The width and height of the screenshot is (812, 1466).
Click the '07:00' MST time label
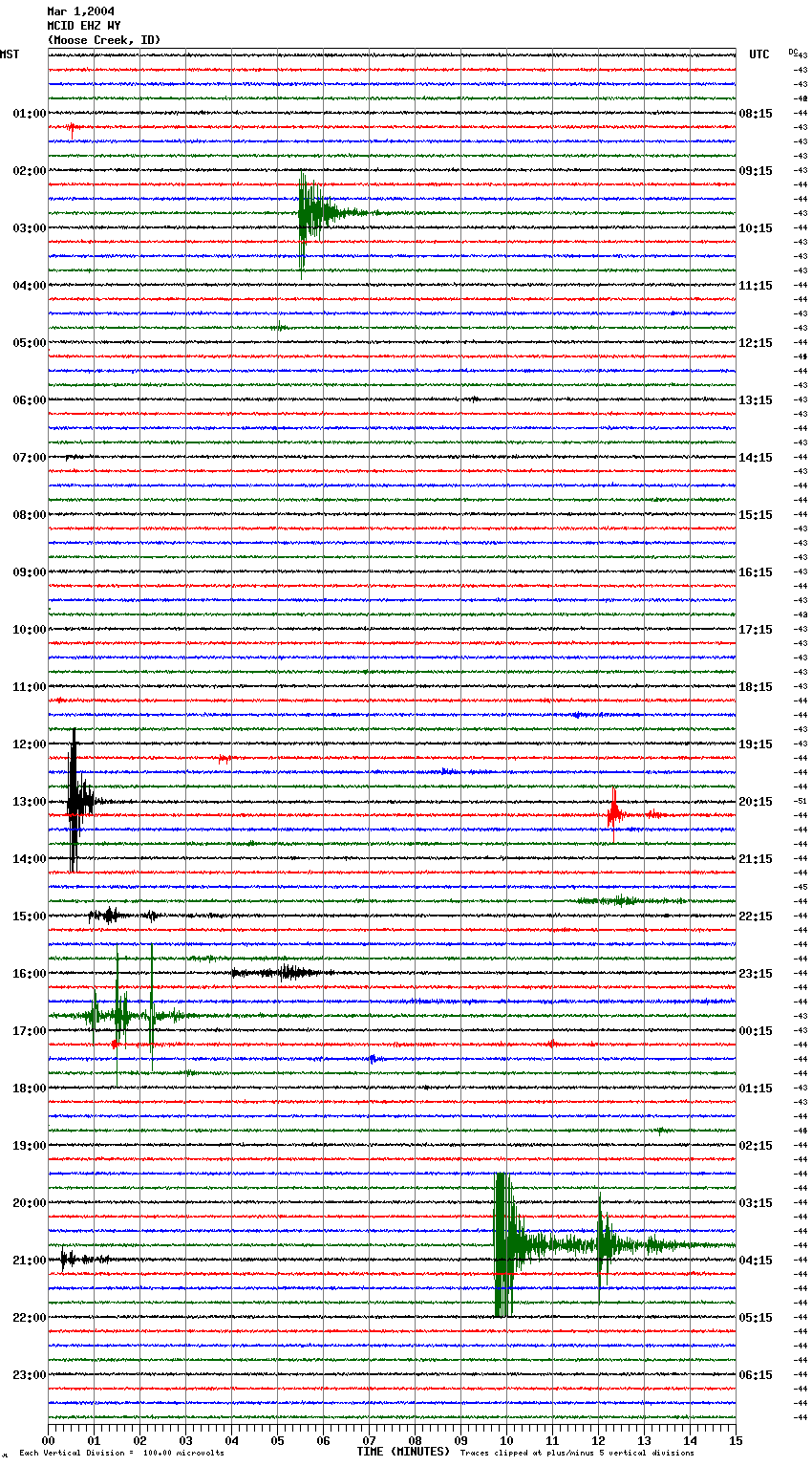coord(30,458)
